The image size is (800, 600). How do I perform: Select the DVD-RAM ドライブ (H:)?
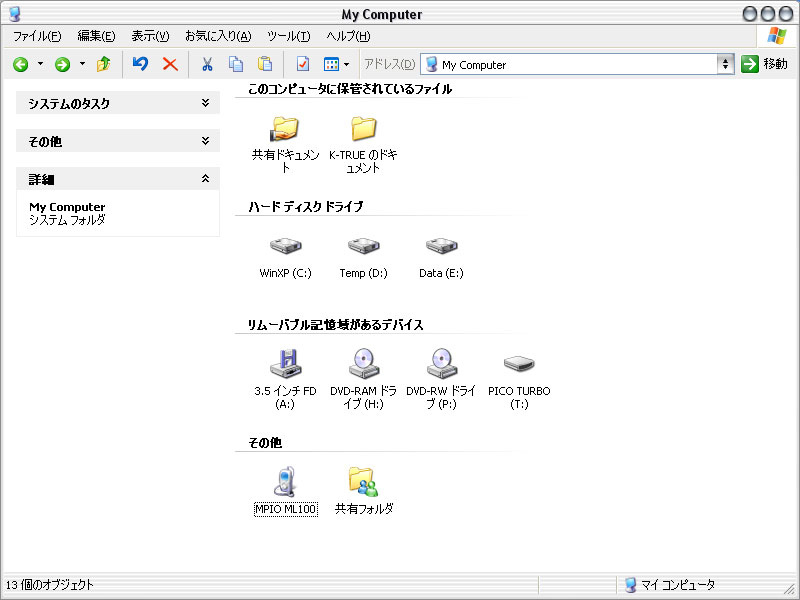point(363,379)
